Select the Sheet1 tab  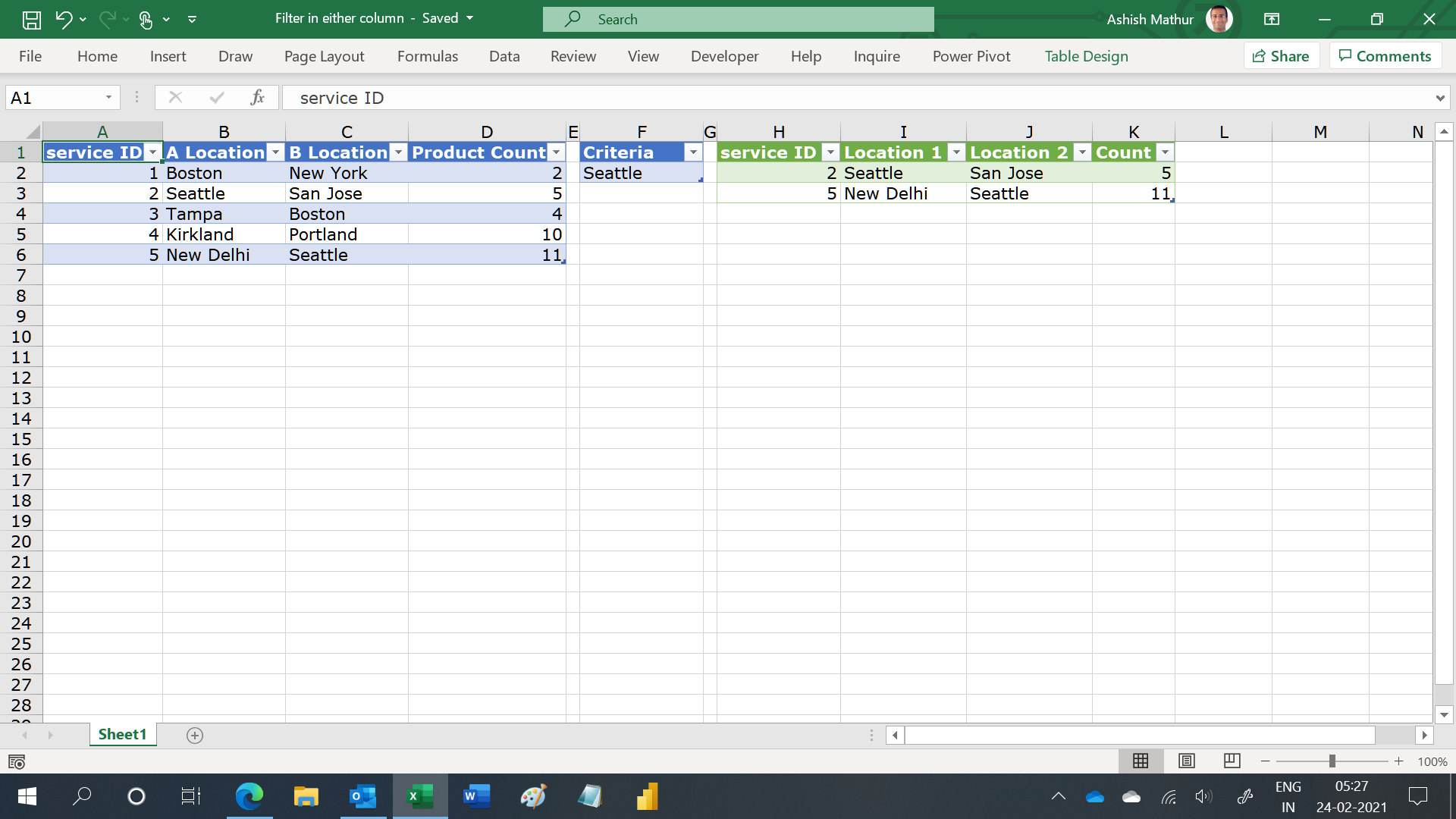(x=122, y=734)
